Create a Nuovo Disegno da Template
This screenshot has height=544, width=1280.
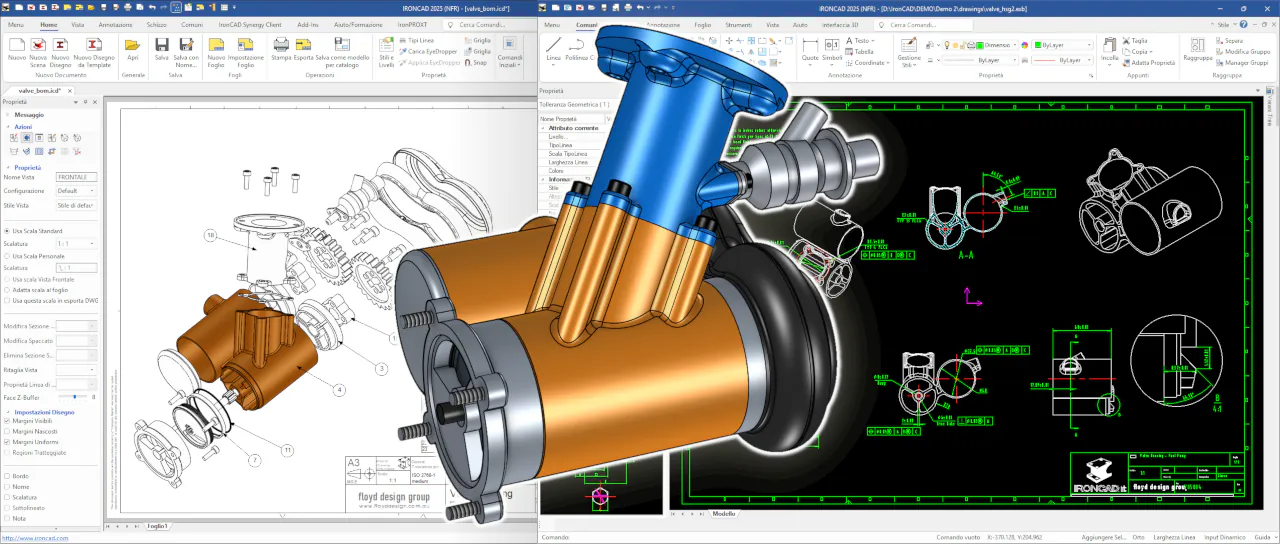tap(93, 45)
